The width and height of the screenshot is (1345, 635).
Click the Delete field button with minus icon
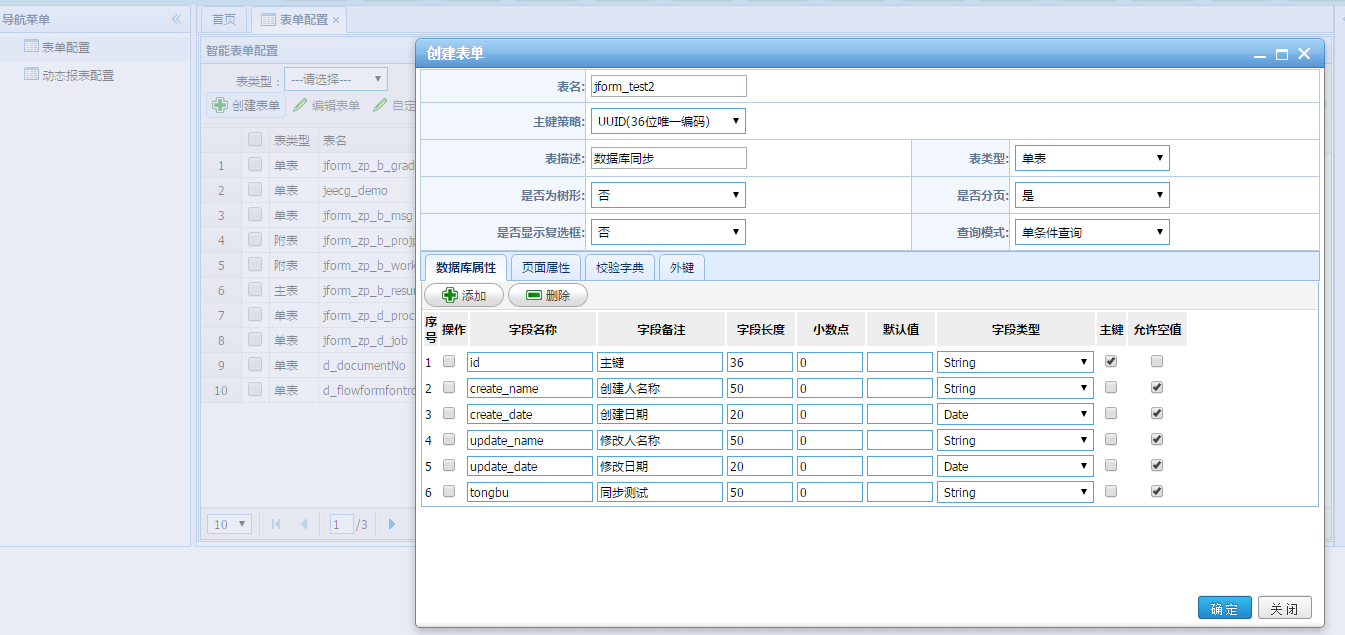(x=547, y=295)
